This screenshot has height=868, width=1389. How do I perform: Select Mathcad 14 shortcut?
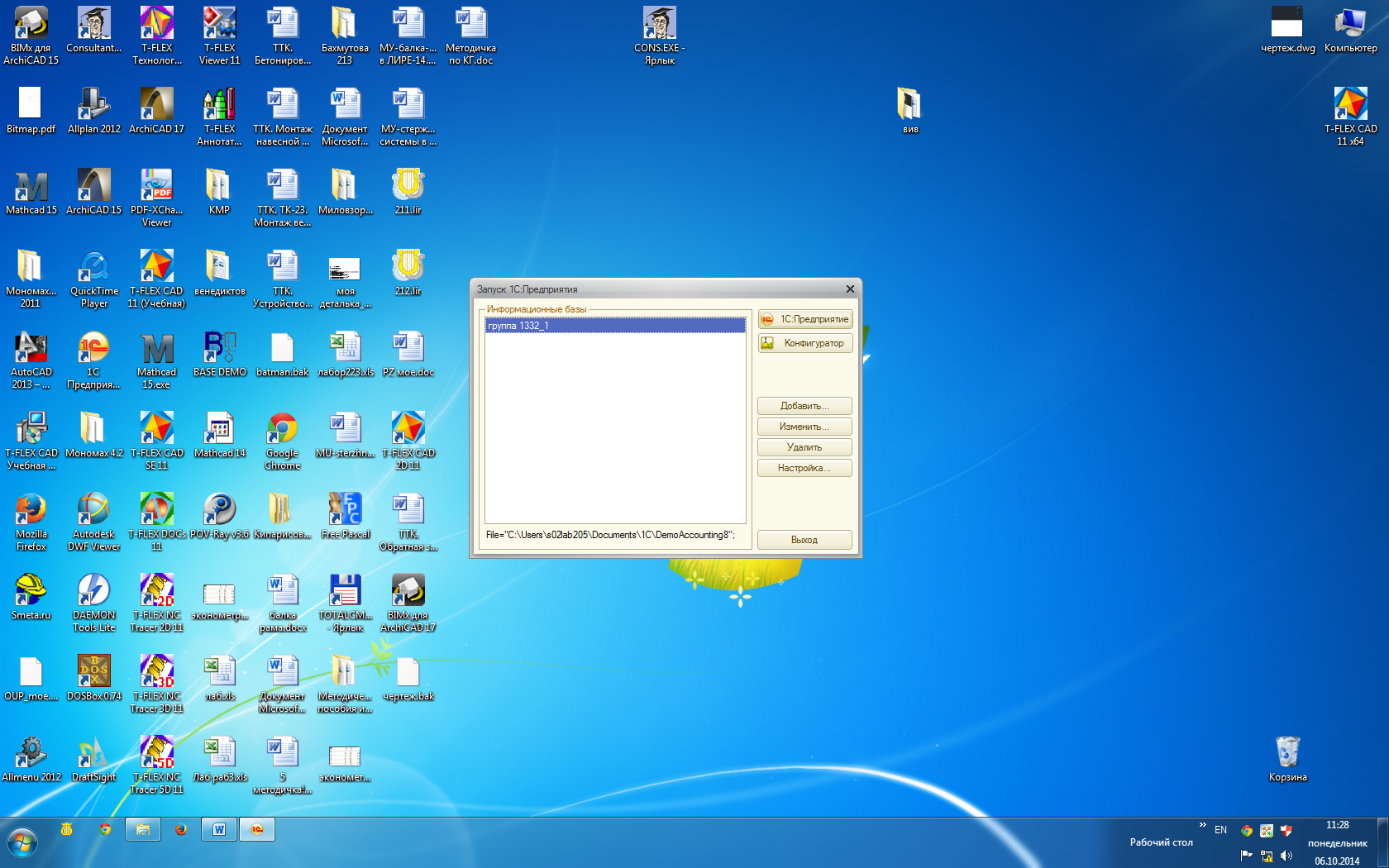pyautogui.click(x=219, y=436)
